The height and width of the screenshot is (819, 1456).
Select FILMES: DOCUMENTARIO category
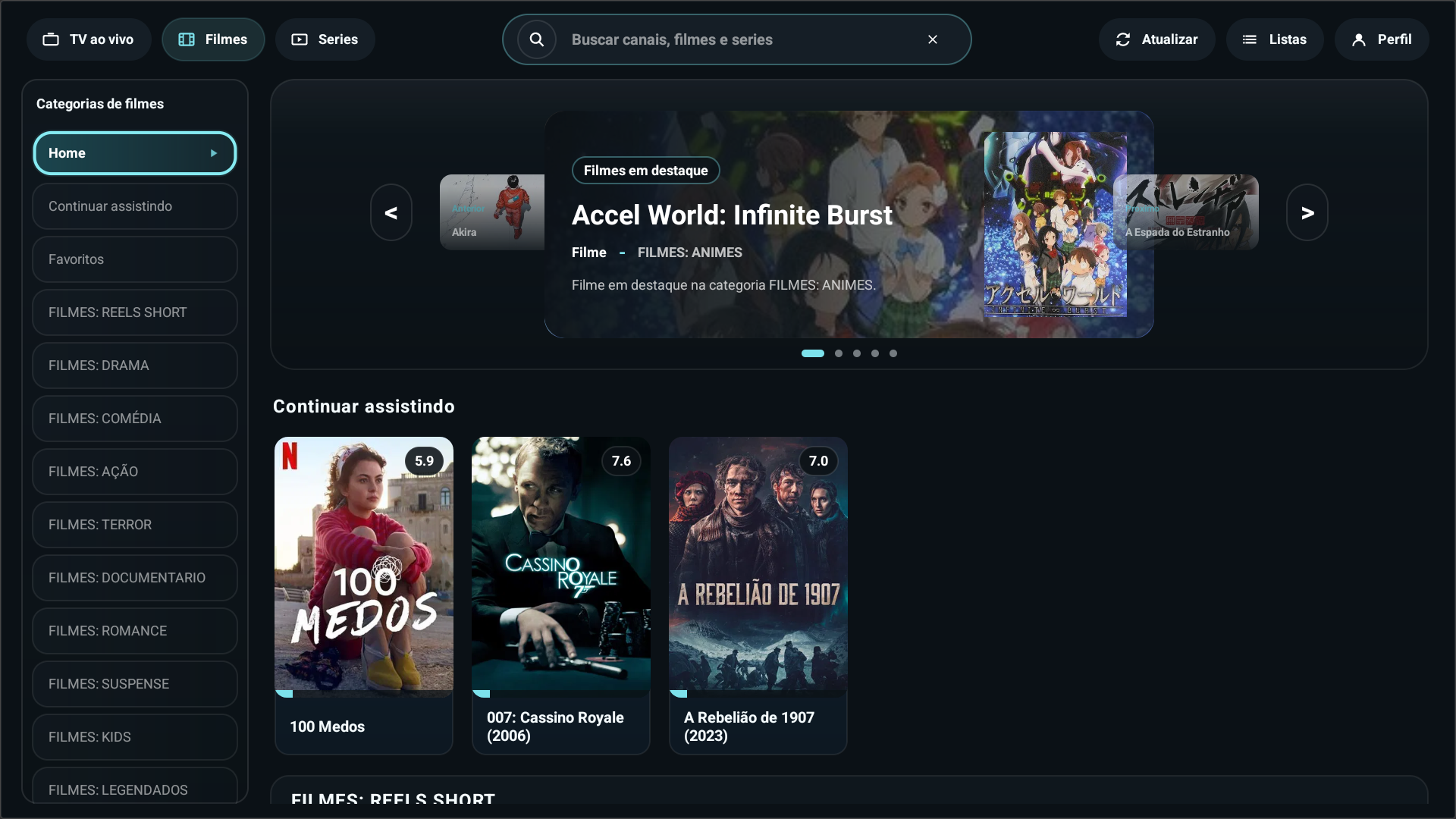[135, 578]
